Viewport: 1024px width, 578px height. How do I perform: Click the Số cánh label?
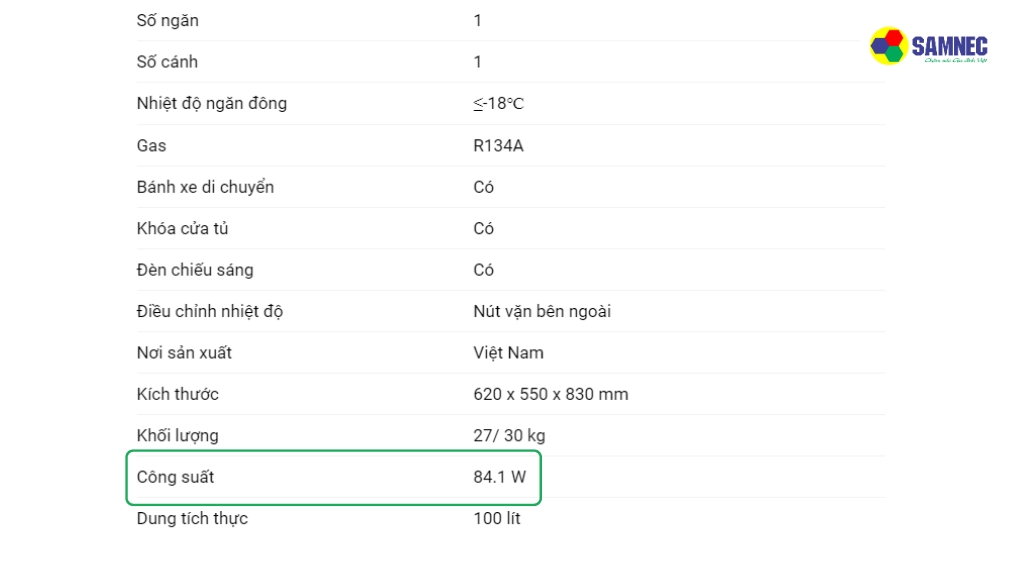[167, 62]
